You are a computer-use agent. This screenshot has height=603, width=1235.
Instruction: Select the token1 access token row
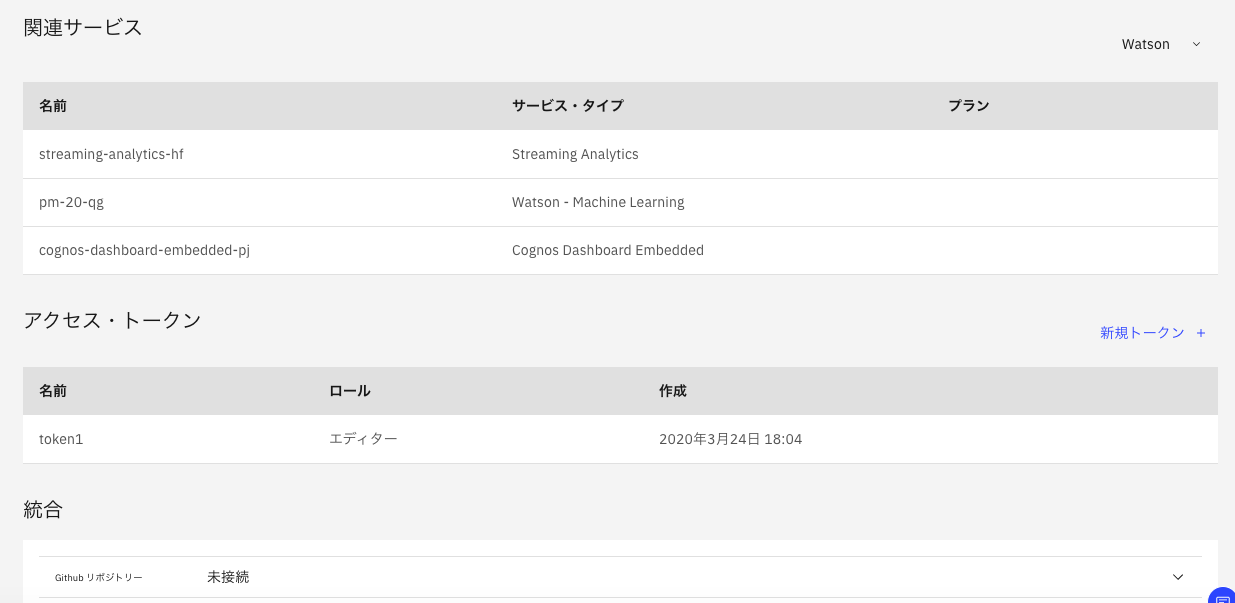tap(61, 439)
